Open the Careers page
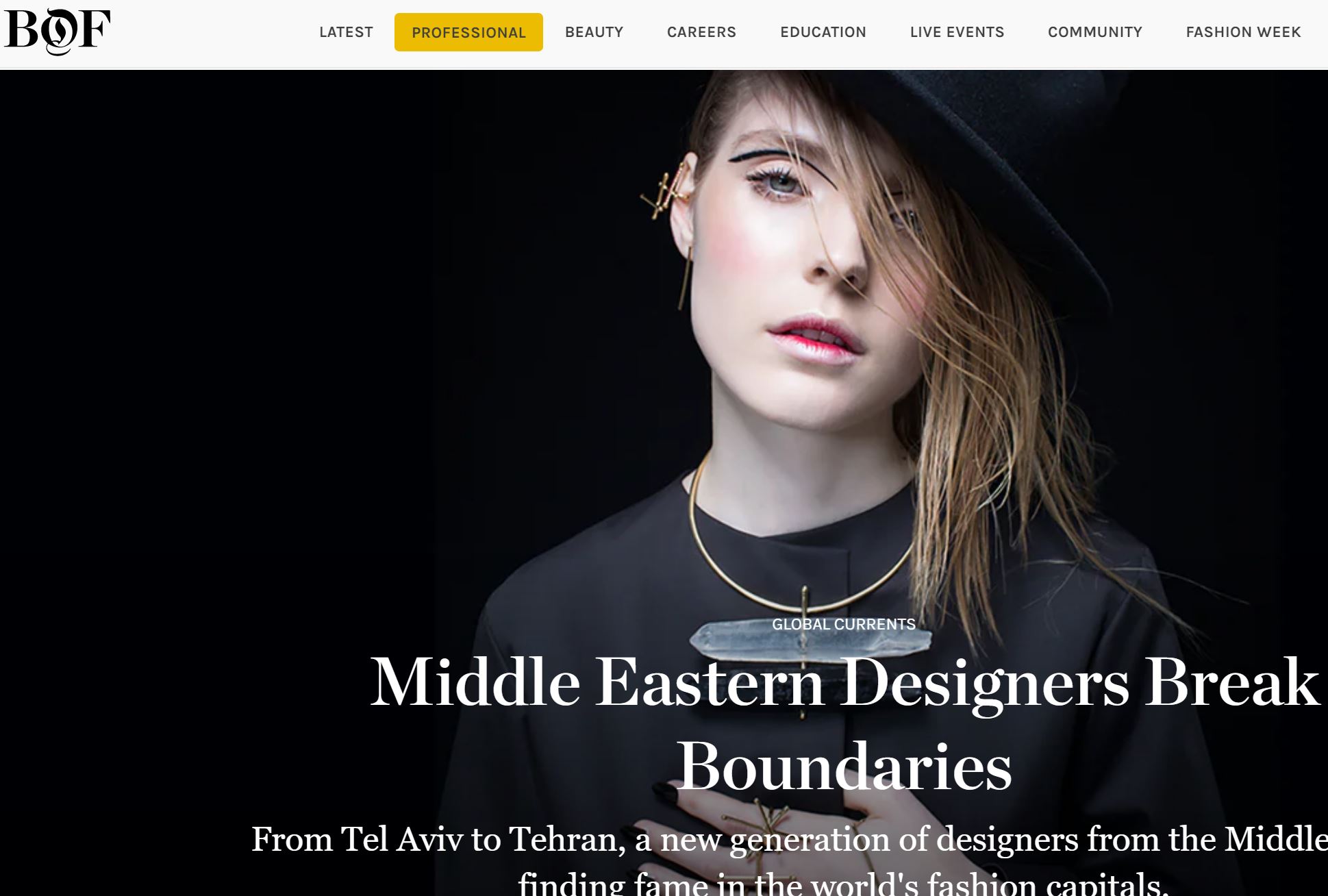 pyautogui.click(x=701, y=32)
